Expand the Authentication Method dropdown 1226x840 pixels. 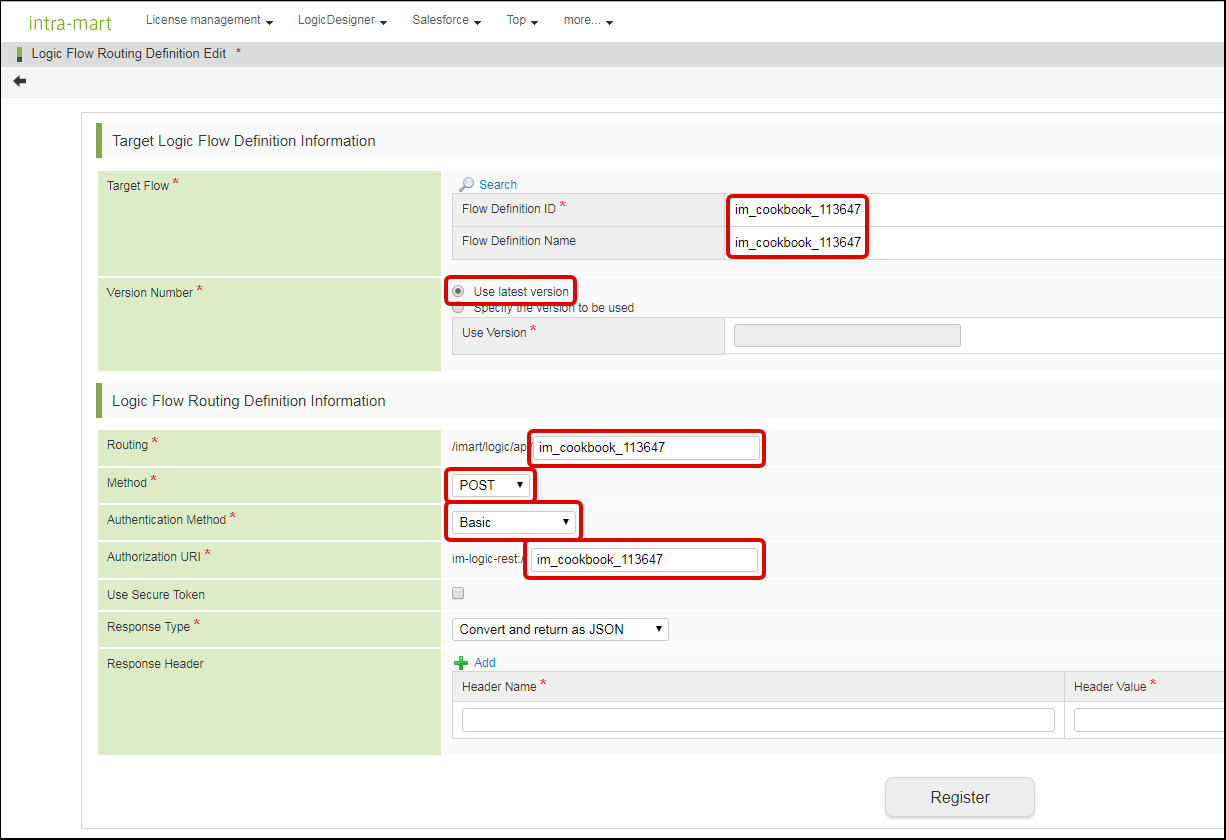click(514, 522)
